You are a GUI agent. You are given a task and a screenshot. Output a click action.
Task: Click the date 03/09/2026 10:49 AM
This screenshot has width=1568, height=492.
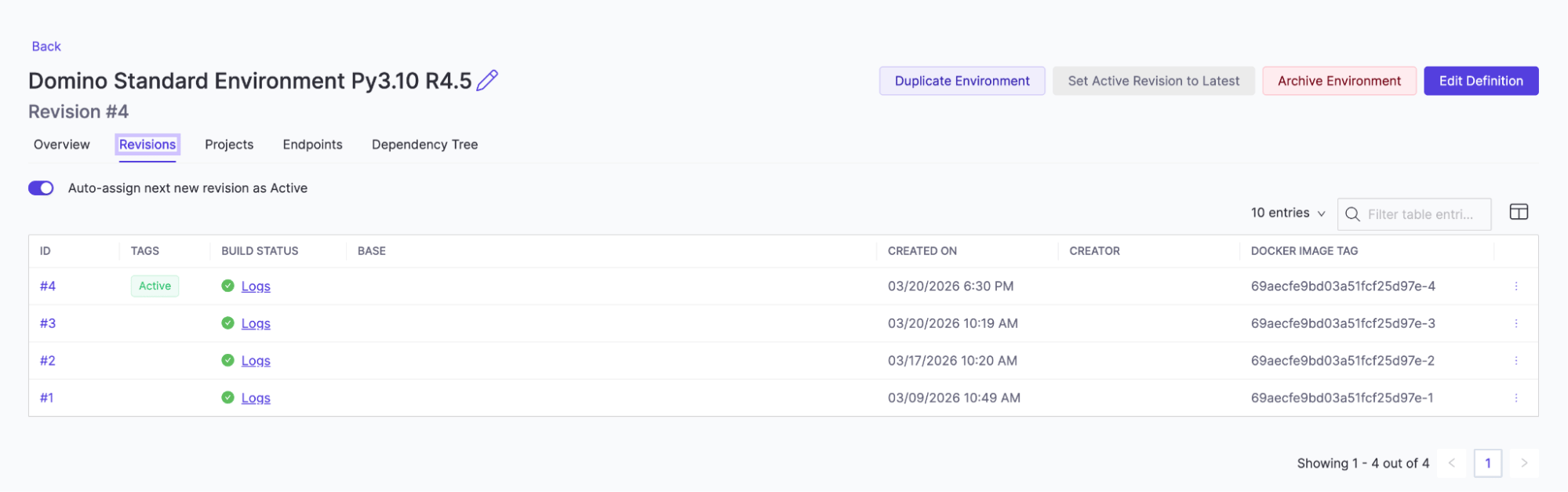click(x=954, y=398)
